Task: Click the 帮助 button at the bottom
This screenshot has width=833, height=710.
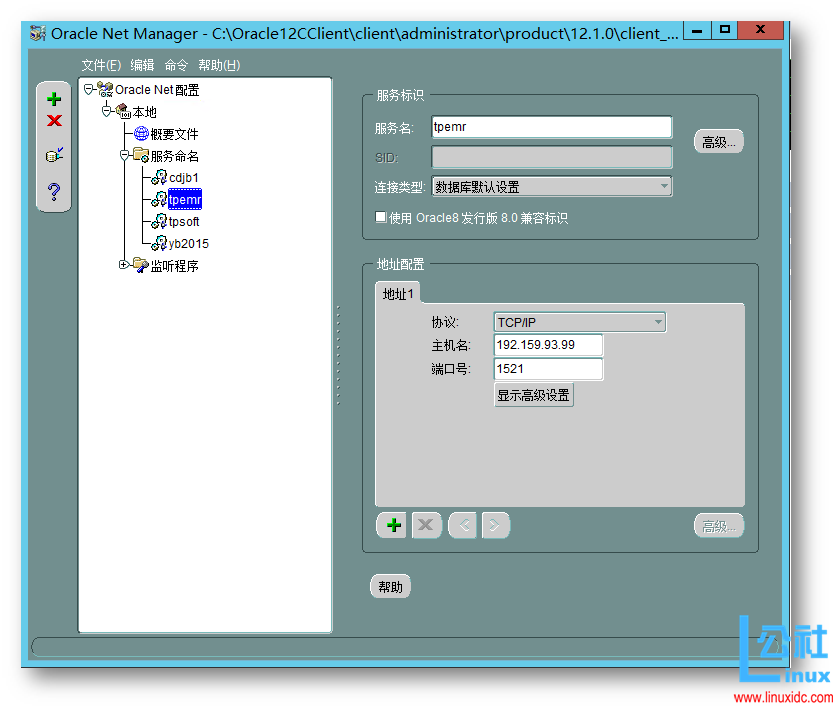Action: click(390, 586)
